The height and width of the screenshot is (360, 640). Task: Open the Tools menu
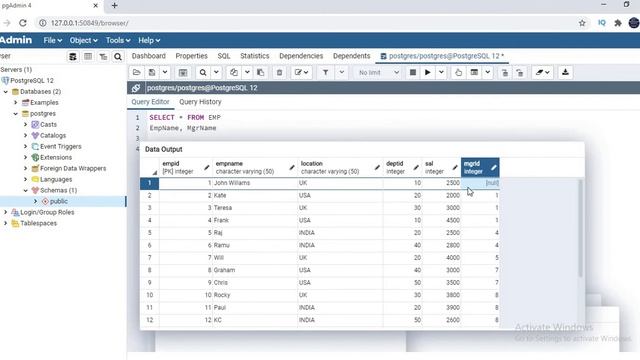pyautogui.click(x=118, y=40)
